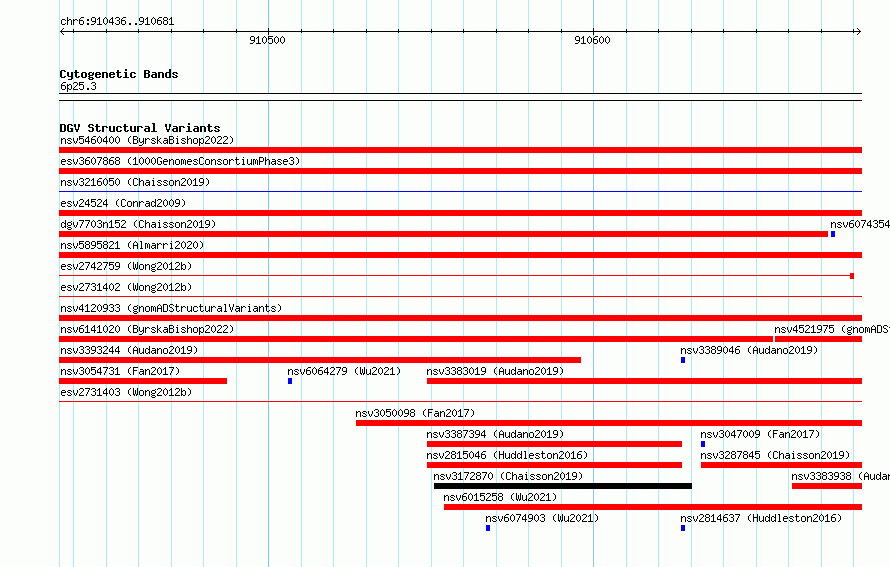Click red bar of nsv6015258 variant
The image size is (890, 567).
[653, 507]
